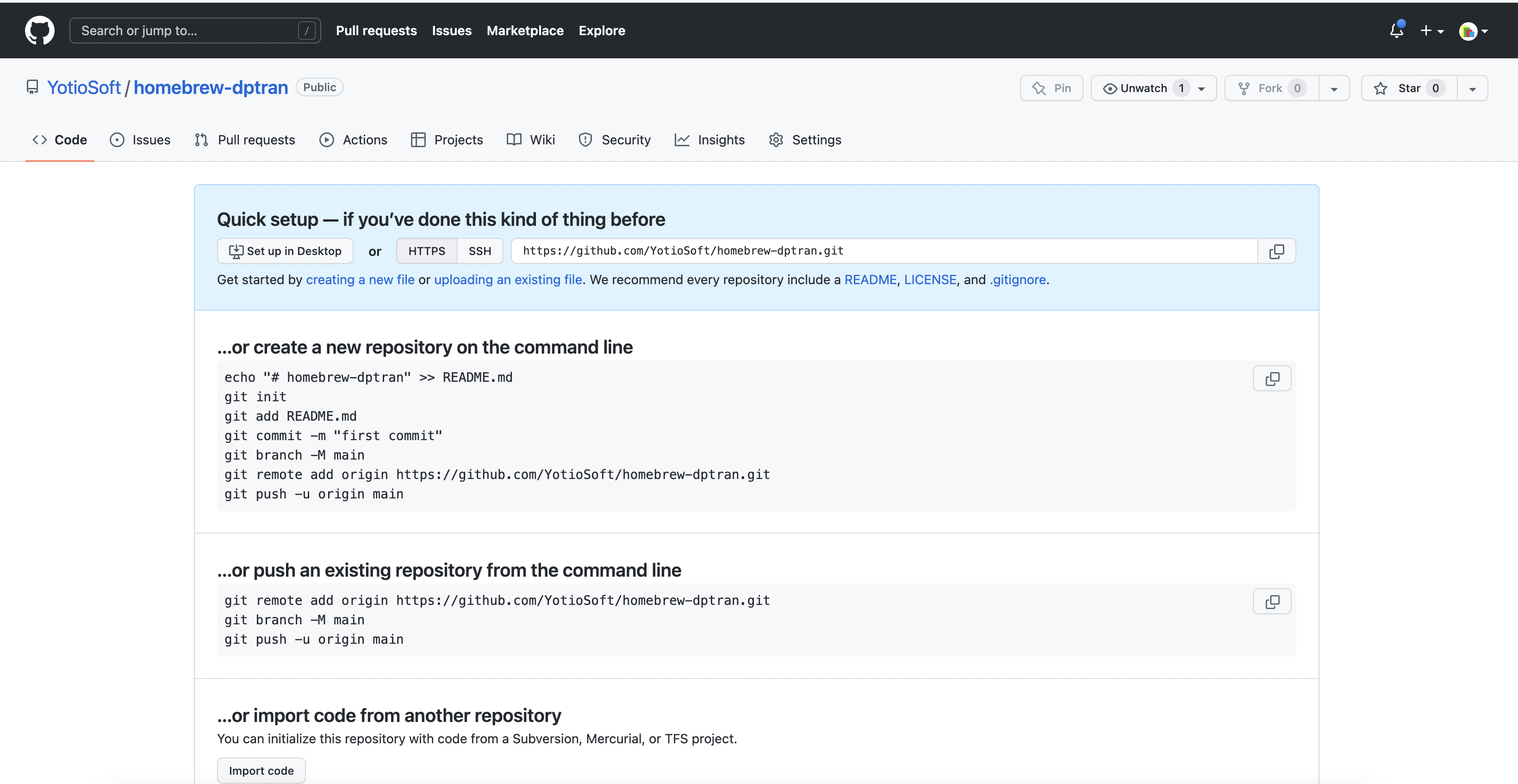Expand the Fork dropdown arrow
The image size is (1518, 784).
tap(1334, 88)
